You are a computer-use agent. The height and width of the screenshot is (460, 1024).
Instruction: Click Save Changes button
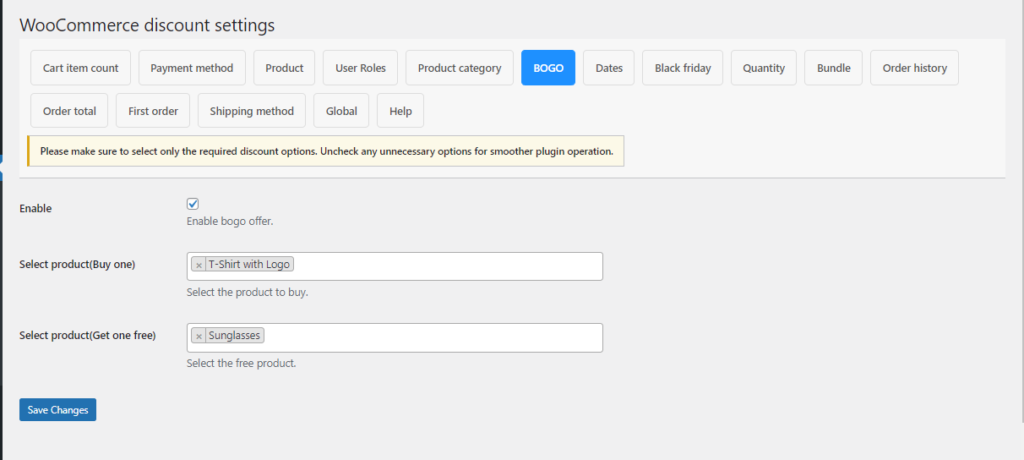[57, 410]
